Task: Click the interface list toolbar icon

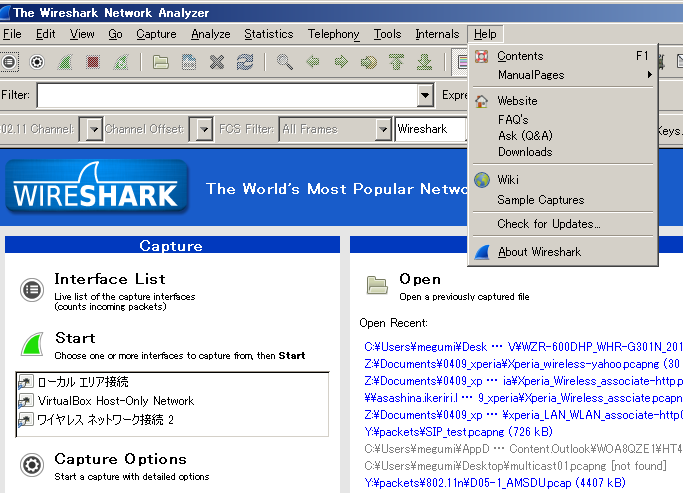Action: point(9,62)
